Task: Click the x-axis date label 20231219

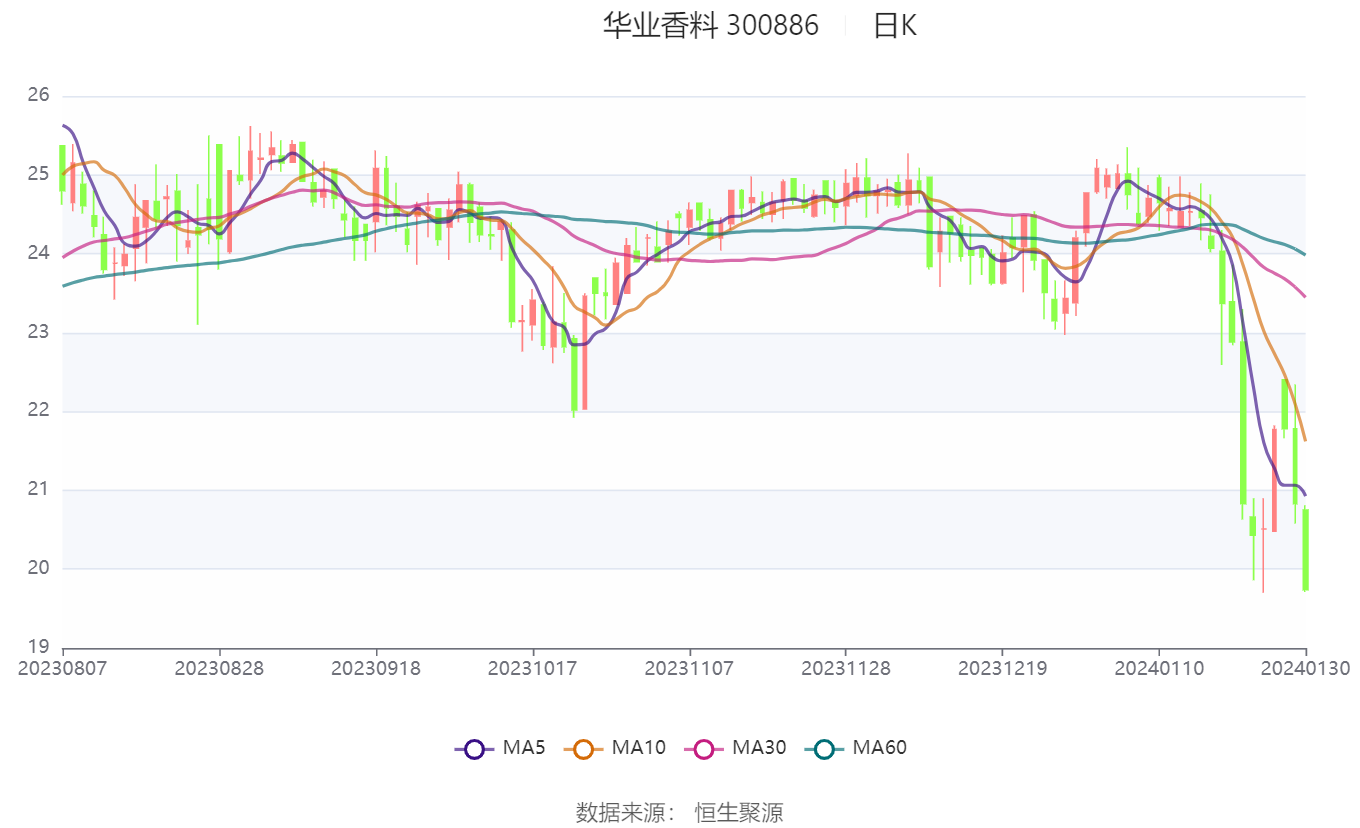Action: pyautogui.click(x=1002, y=668)
